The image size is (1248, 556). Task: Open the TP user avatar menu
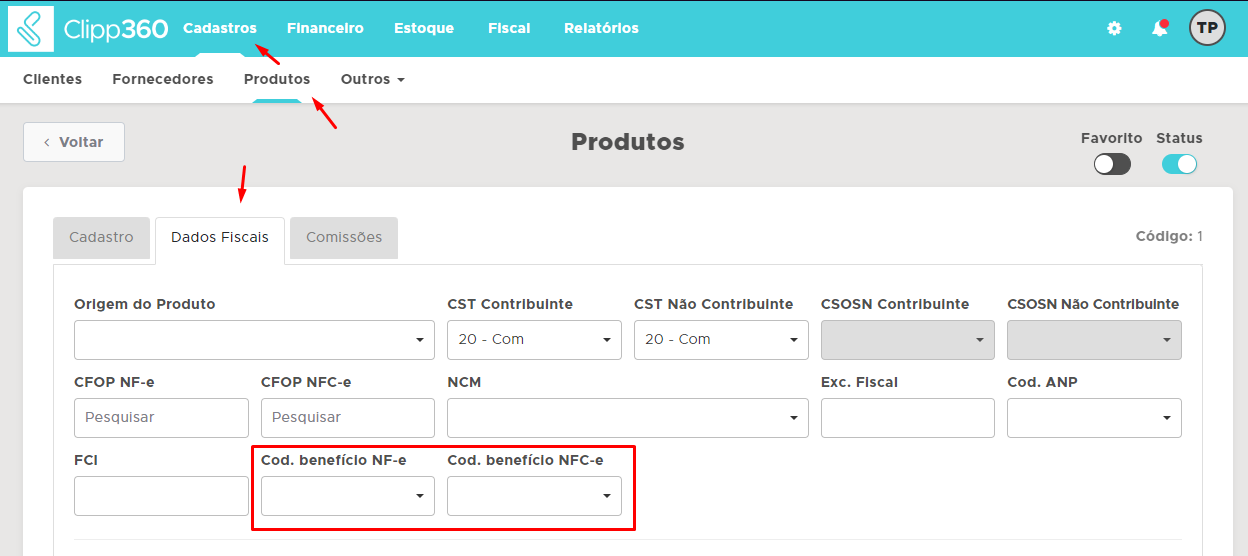1207,28
